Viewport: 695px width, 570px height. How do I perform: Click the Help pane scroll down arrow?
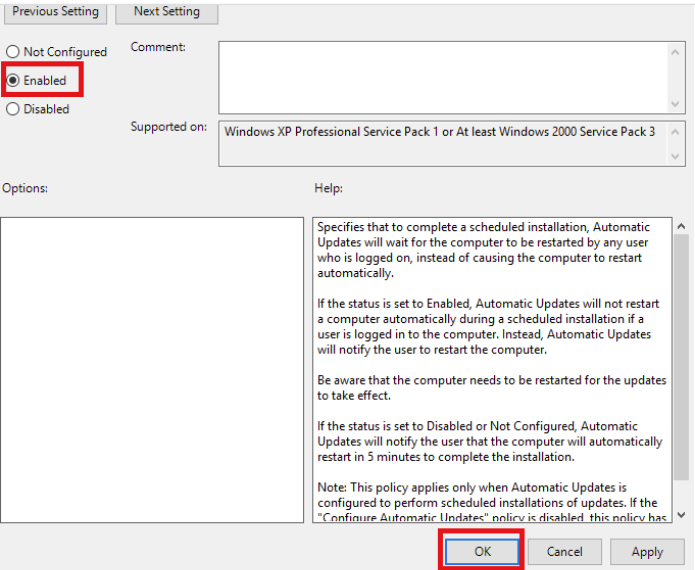click(681, 515)
